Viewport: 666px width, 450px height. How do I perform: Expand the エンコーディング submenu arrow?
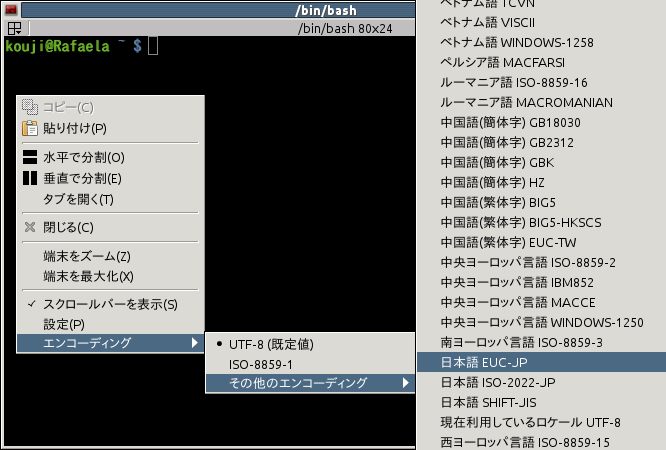[x=195, y=342]
